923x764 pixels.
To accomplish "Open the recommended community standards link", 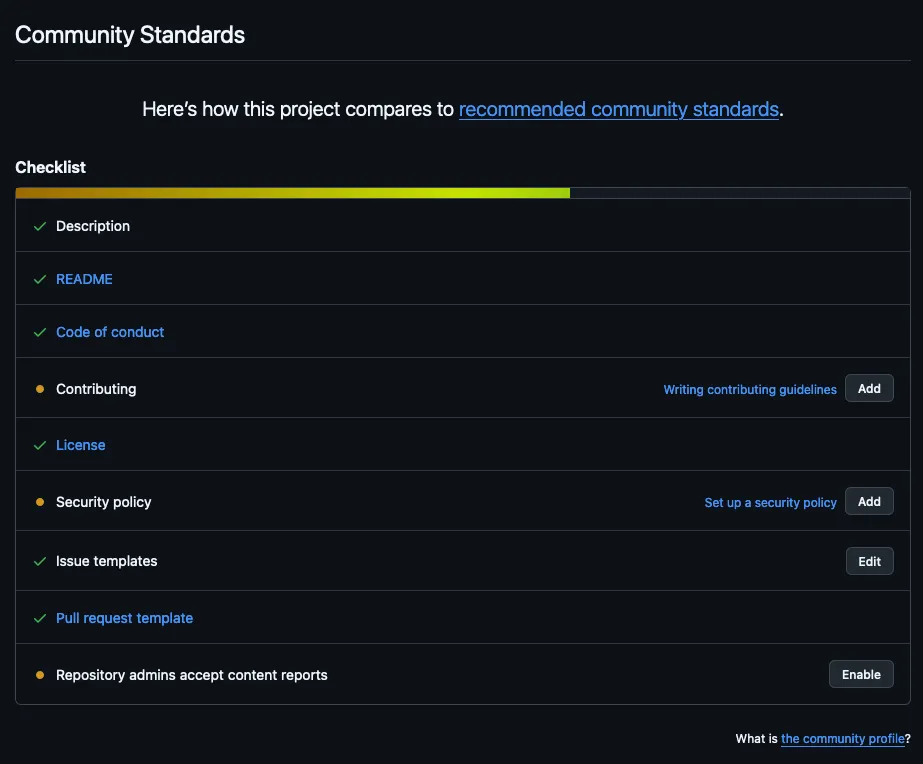I will 618,109.
